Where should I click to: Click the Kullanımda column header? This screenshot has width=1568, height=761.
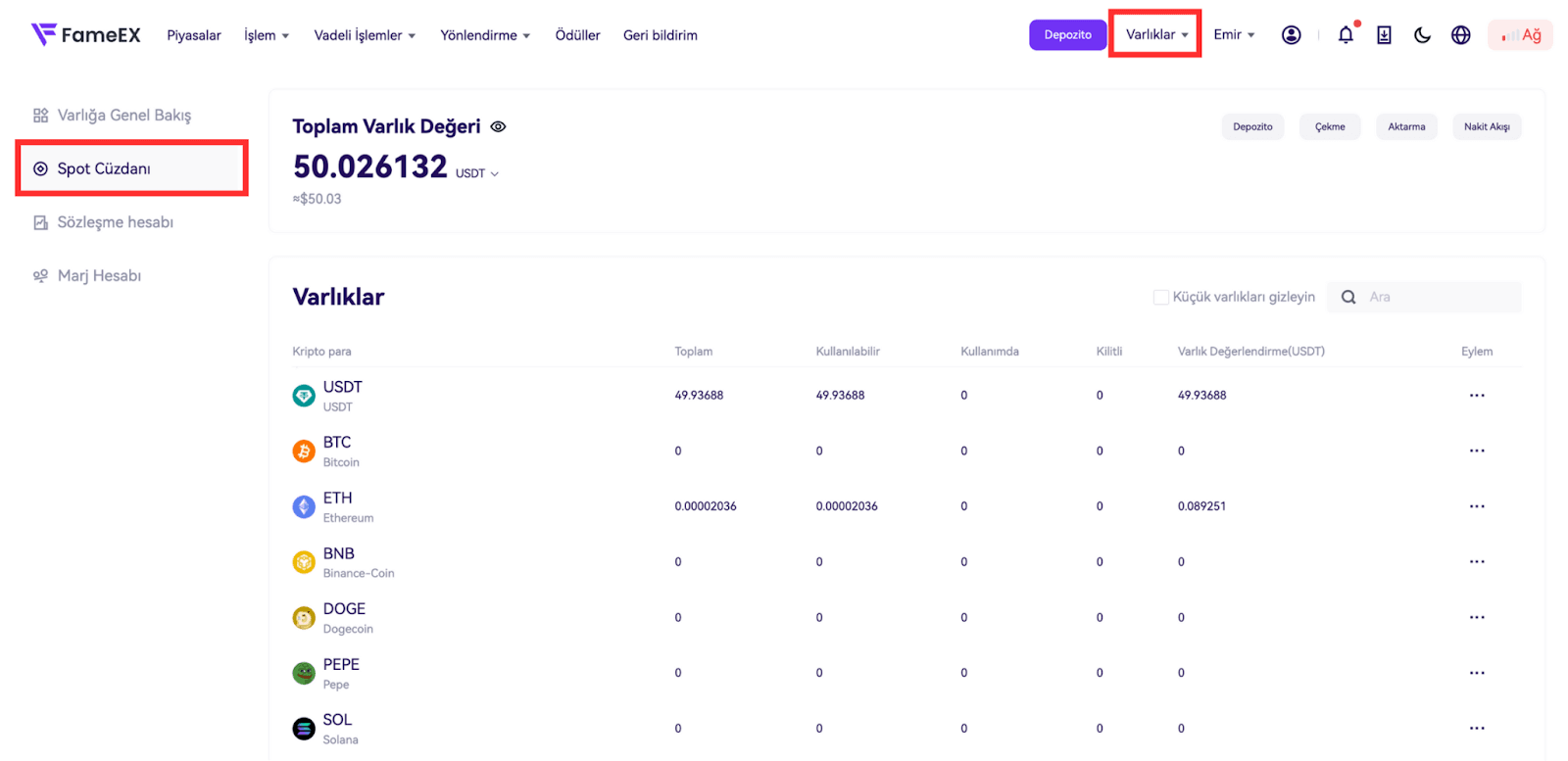990,352
